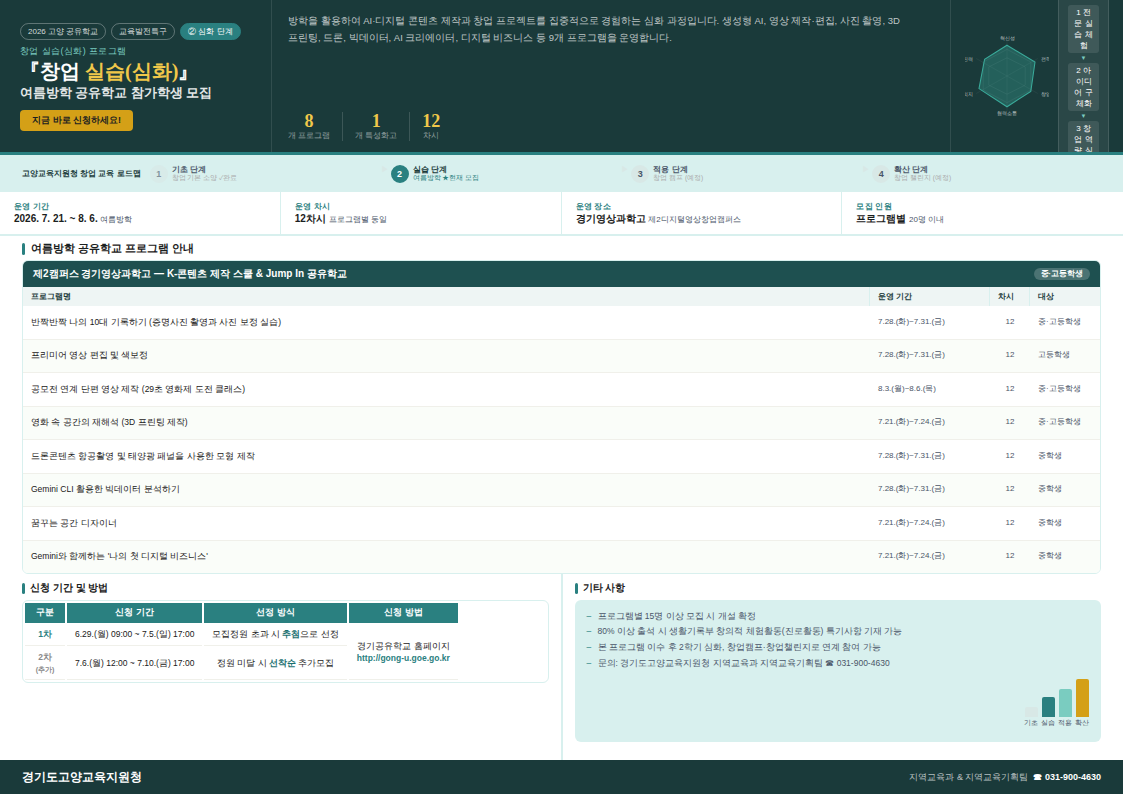The width and height of the screenshot is (1123, 794).
Task: Click the roadmap circle numbered 3 for 적용 단계
Action: [x=640, y=174]
